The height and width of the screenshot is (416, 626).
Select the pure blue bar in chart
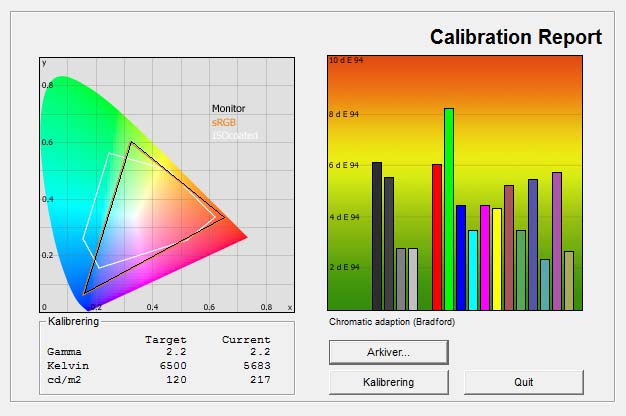[x=461, y=258]
